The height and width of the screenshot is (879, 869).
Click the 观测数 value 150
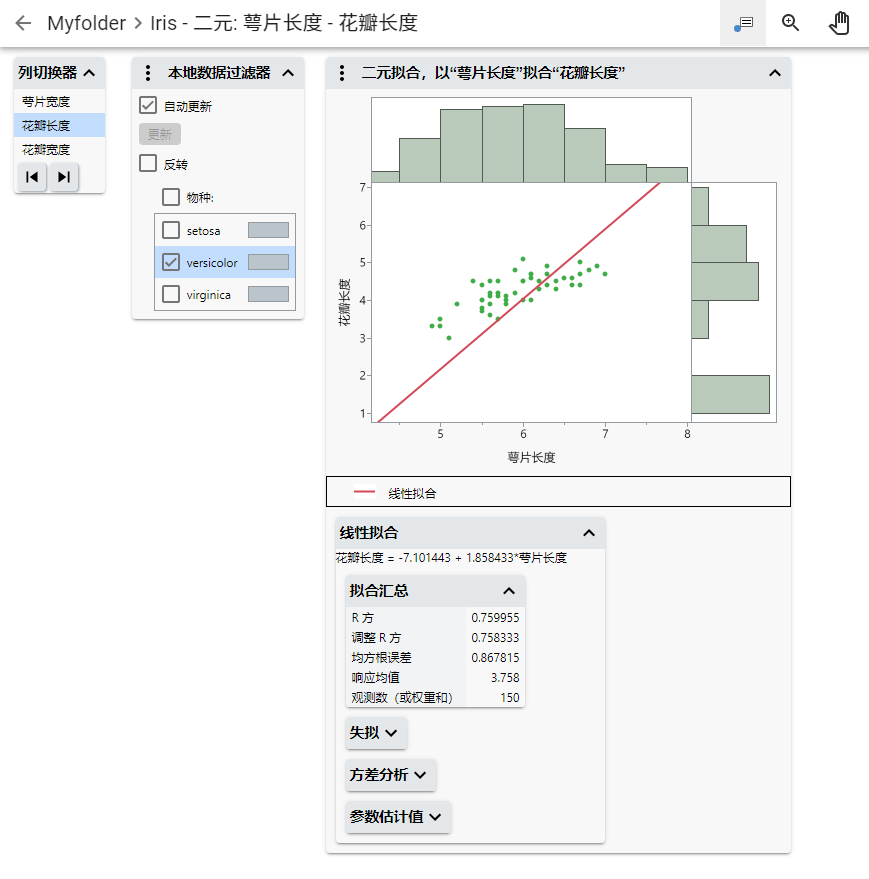click(510, 697)
